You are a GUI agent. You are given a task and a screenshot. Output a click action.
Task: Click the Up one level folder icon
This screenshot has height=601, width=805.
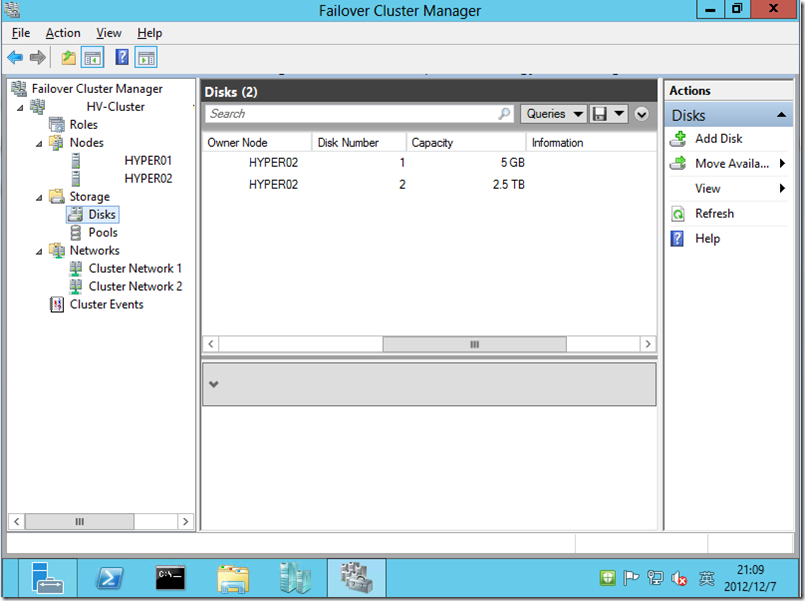(x=68, y=57)
